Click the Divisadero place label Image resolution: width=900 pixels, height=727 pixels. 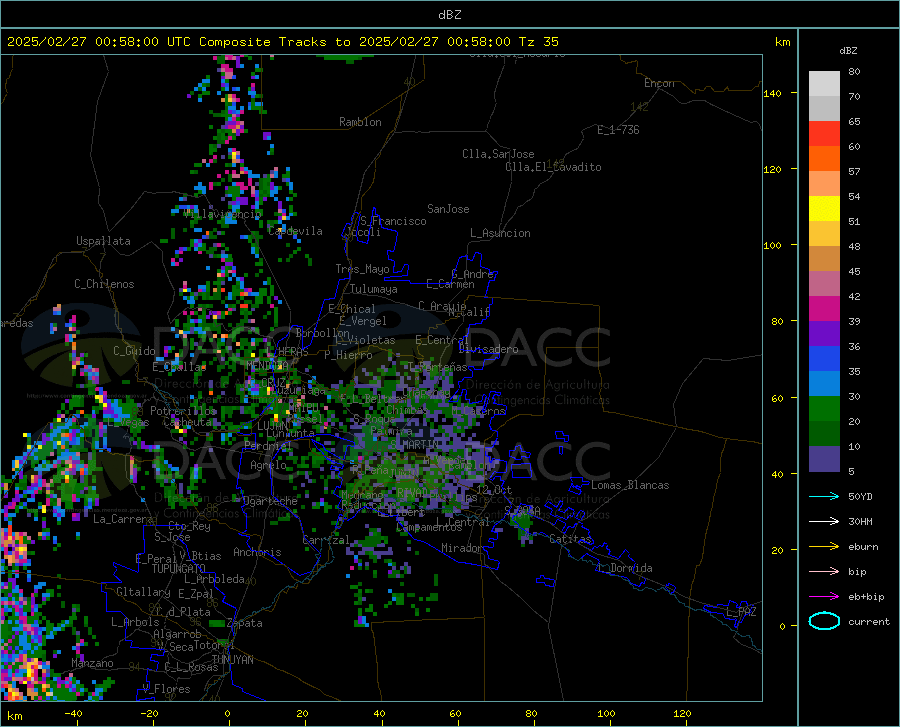point(488,349)
